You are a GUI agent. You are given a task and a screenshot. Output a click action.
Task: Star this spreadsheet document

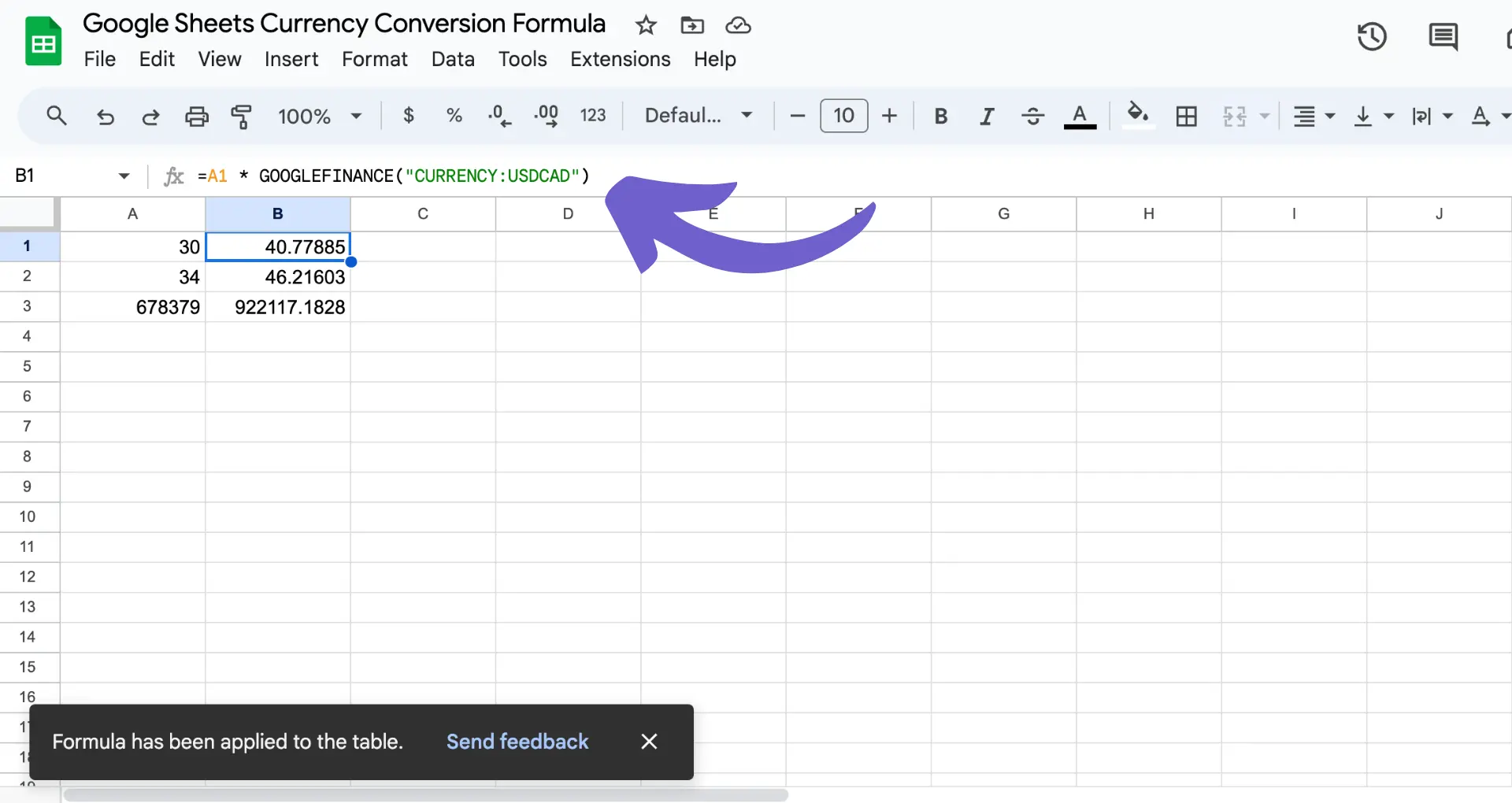(x=646, y=25)
